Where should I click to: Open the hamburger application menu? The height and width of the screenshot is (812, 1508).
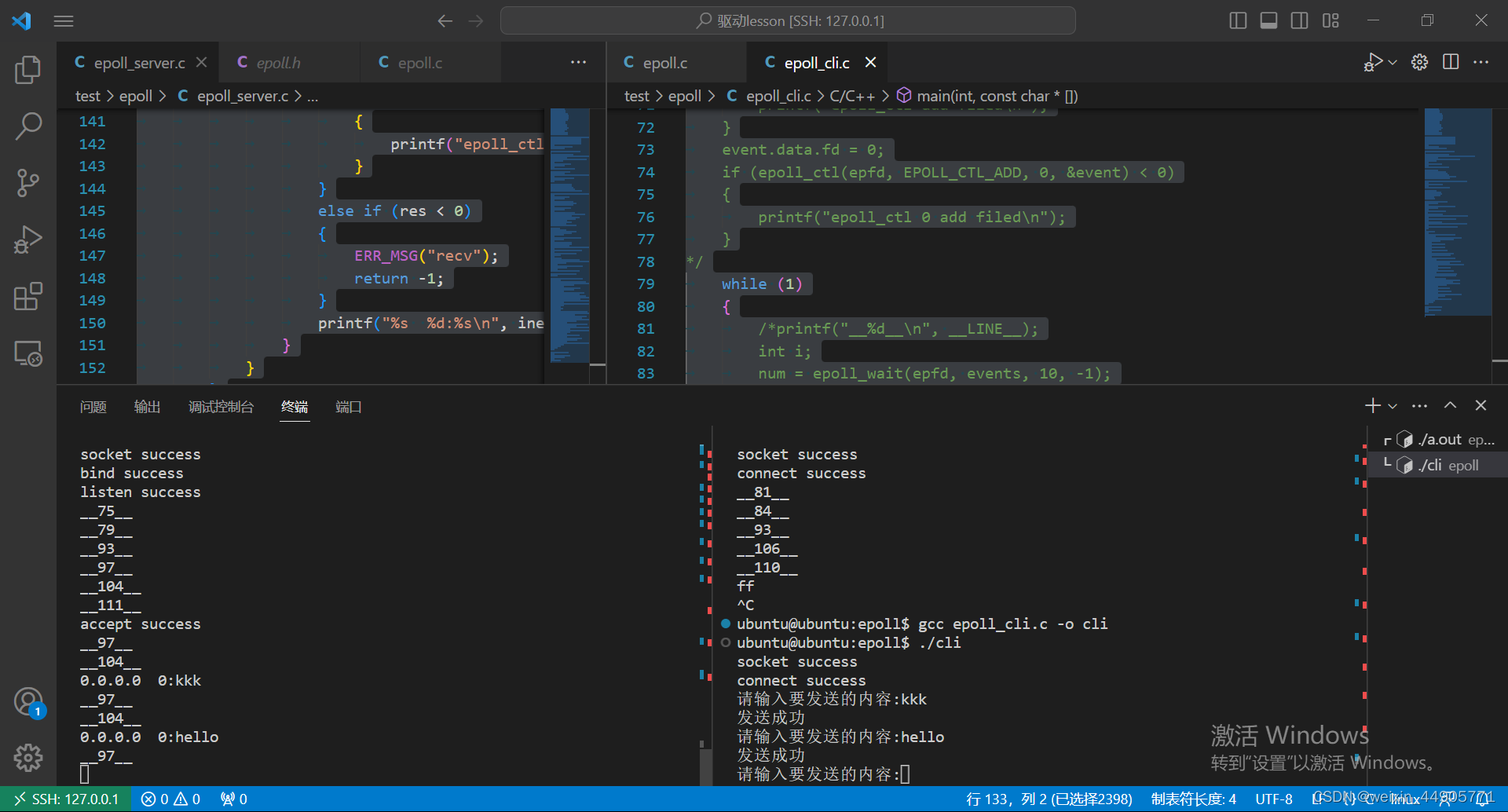64,21
